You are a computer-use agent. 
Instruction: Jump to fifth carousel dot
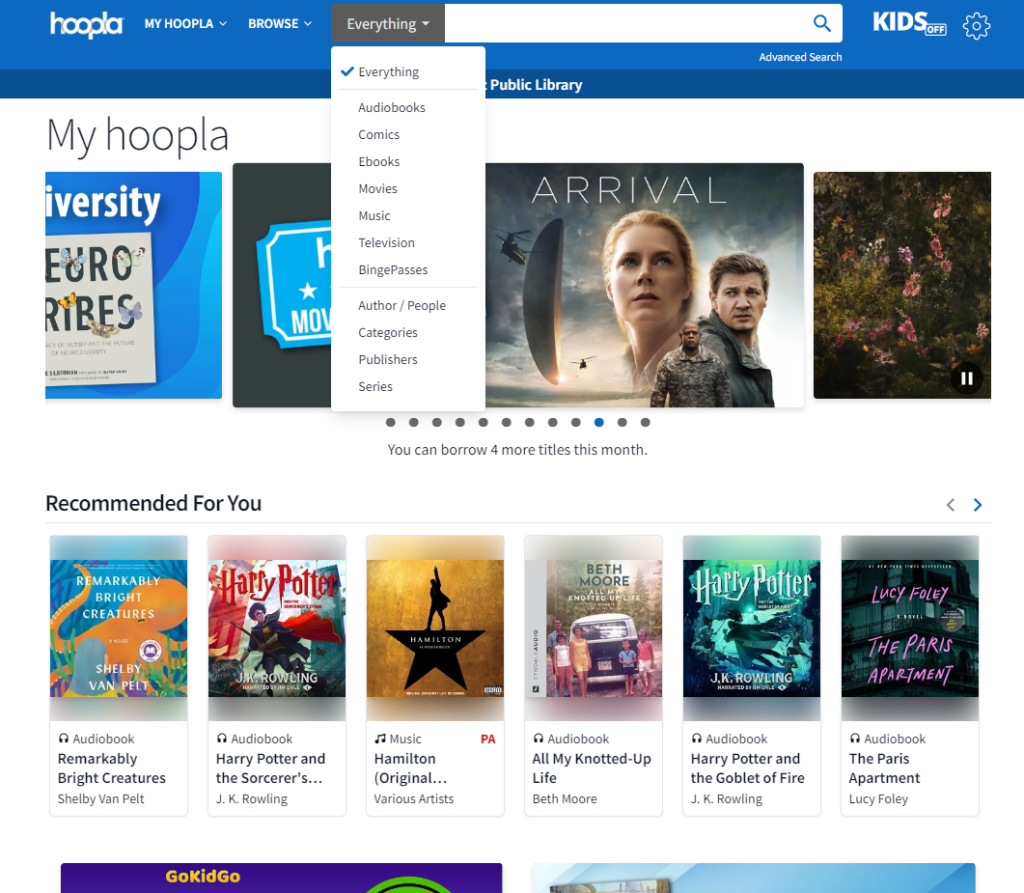tap(483, 423)
